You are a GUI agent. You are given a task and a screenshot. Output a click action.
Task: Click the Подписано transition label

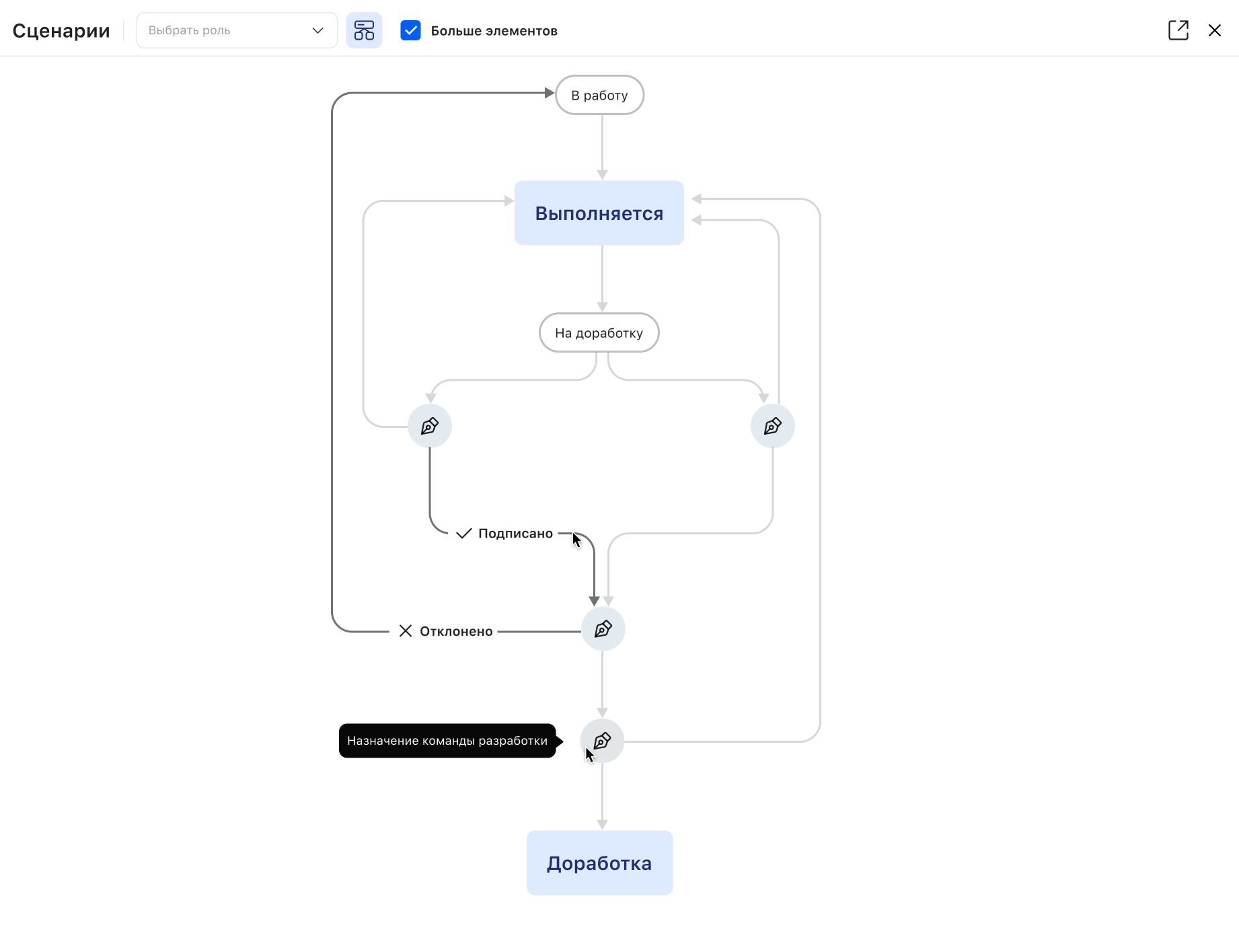click(x=515, y=534)
